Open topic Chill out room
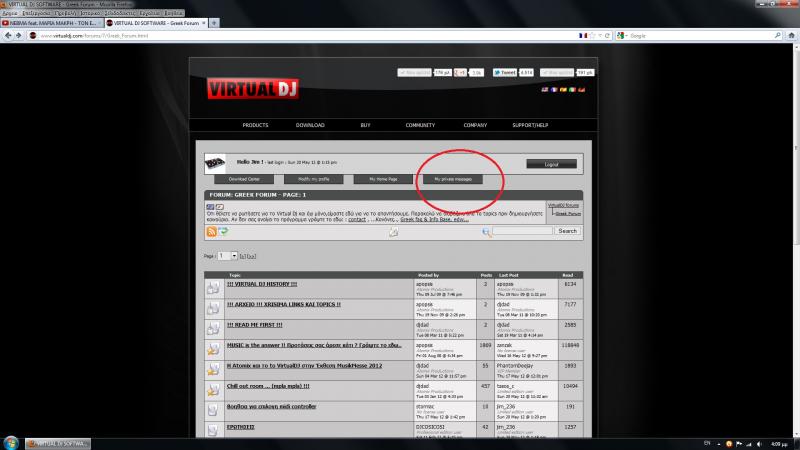The height and width of the screenshot is (450, 800). [x=268, y=386]
